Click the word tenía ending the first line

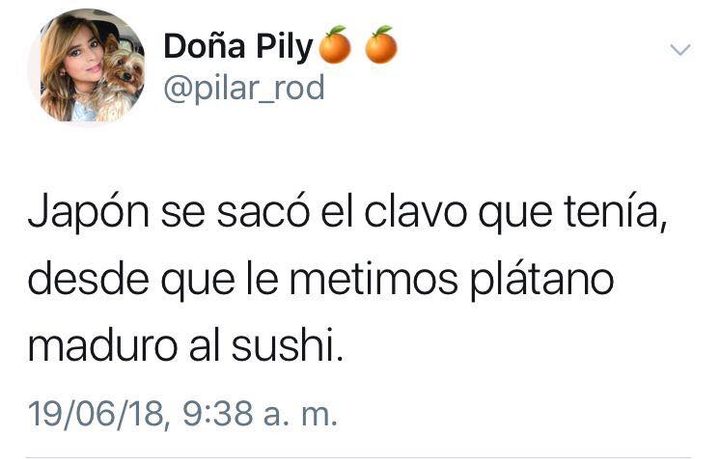tap(616, 213)
